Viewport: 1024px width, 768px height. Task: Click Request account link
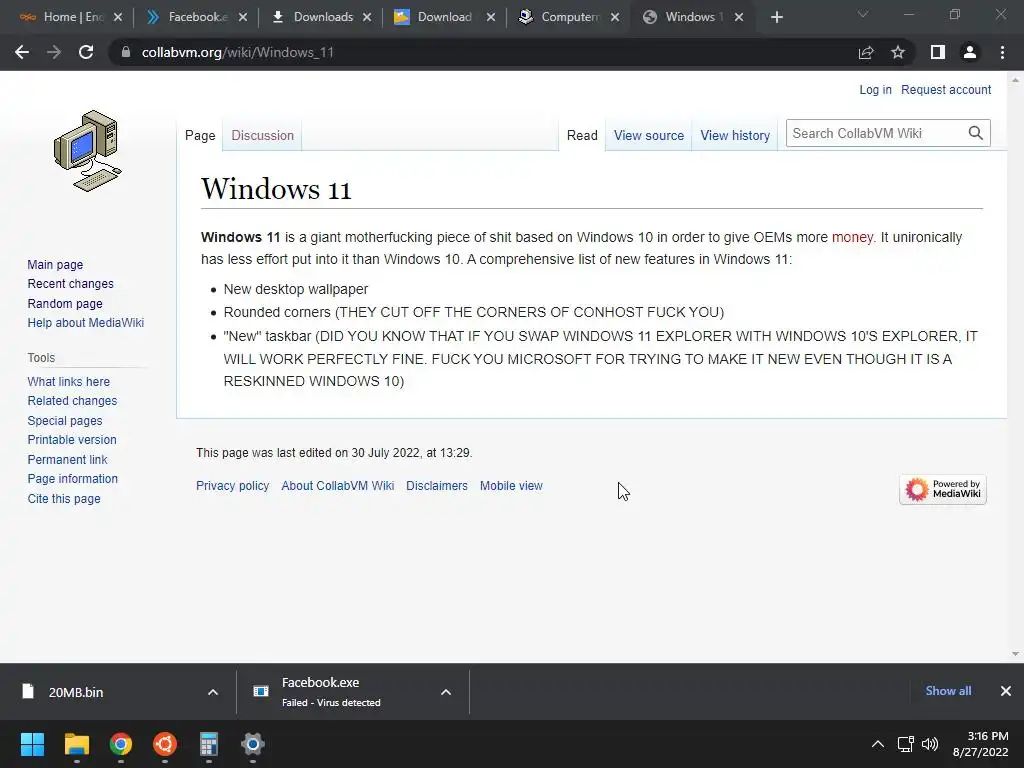click(946, 89)
